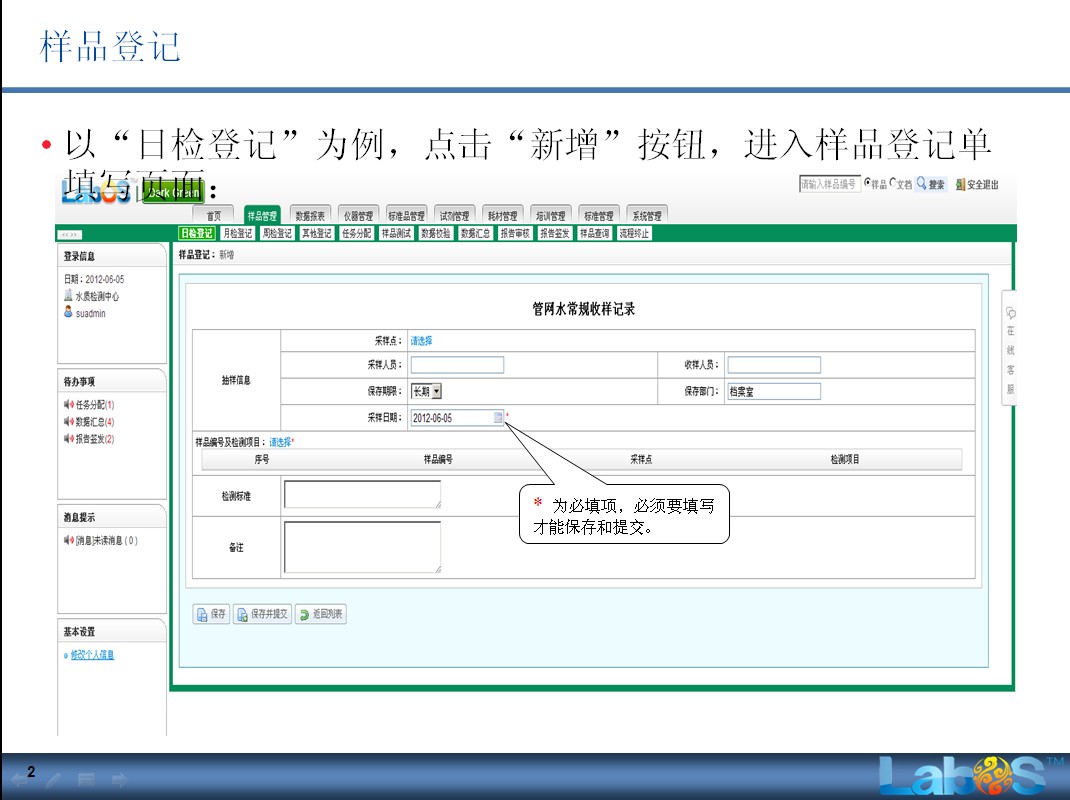Click the magnifier 搜索 search icon
The width and height of the screenshot is (1070, 800).
point(921,184)
